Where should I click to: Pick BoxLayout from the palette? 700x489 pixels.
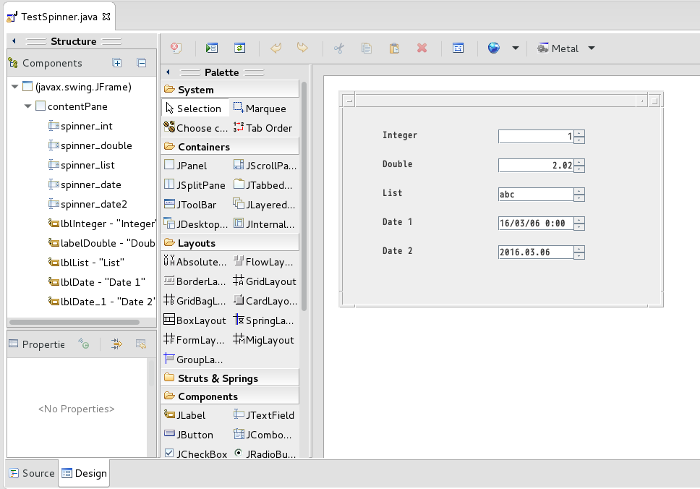(x=195, y=320)
